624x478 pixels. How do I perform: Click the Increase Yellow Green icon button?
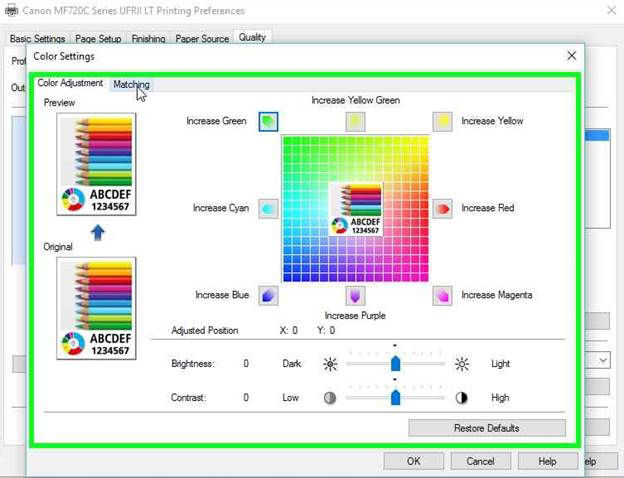pos(355,121)
